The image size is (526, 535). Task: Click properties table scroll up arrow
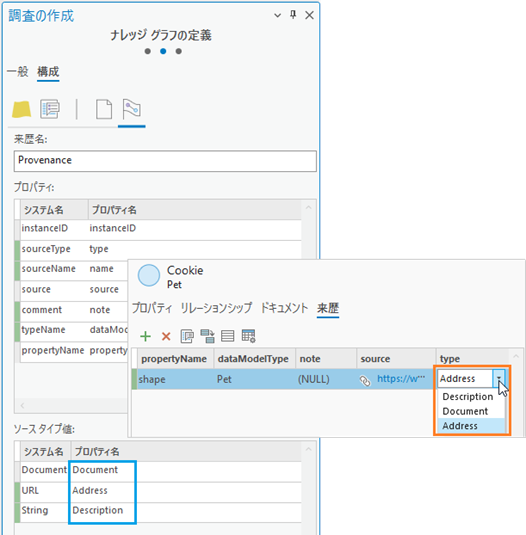pyautogui.click(x=308, y=208)
